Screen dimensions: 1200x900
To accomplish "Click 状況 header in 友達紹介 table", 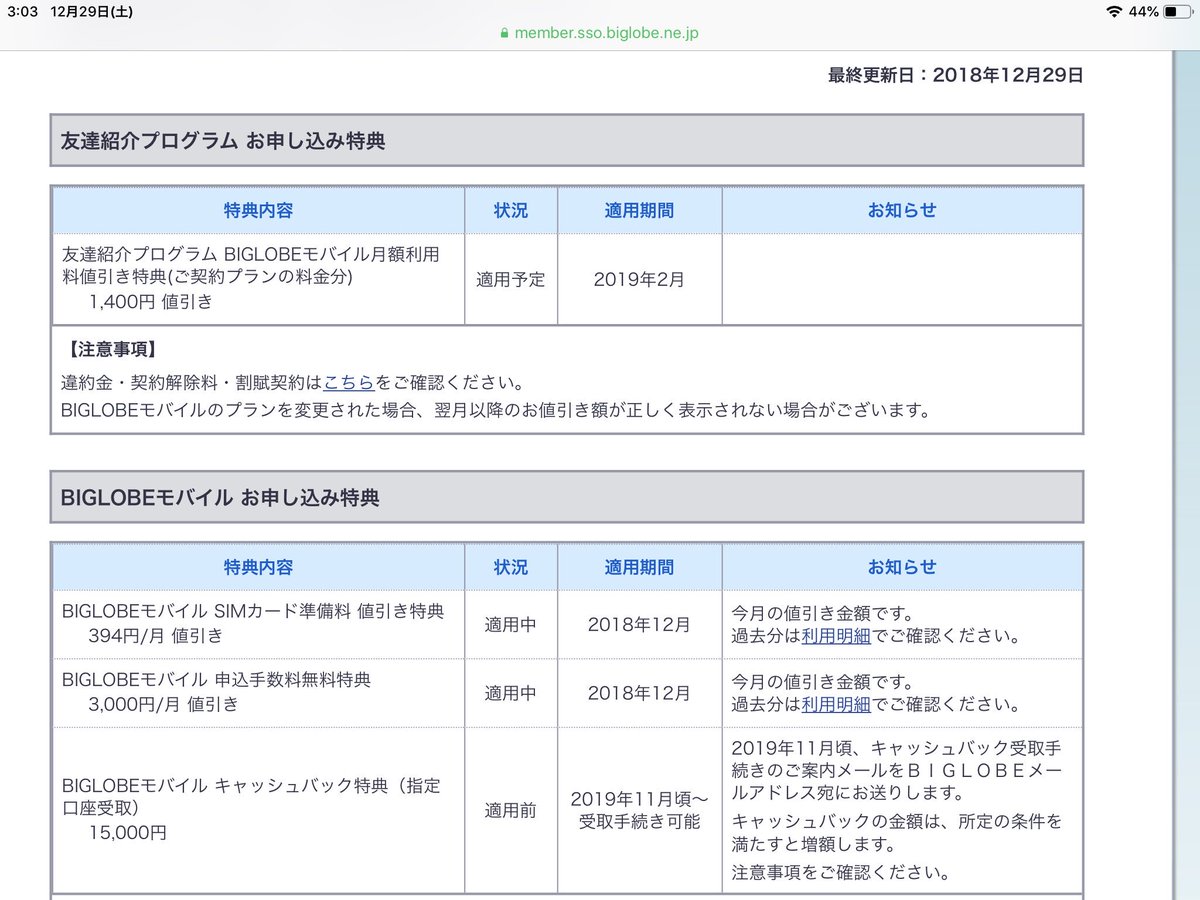I will click(x=511, y=210).
